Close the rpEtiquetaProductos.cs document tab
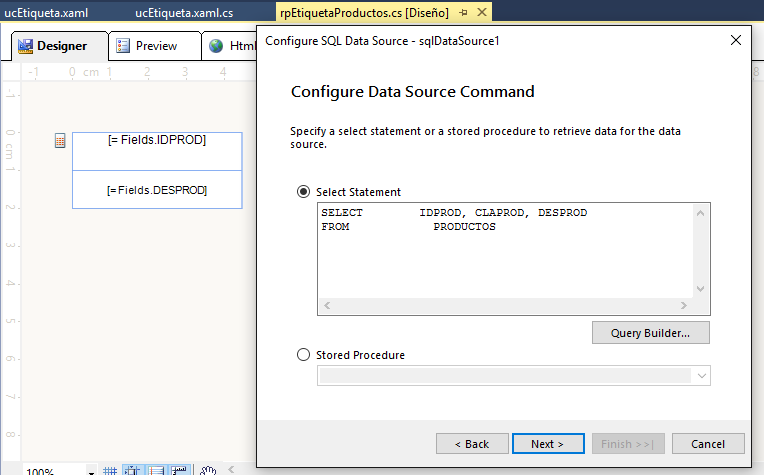This screenshot has width=764, height=475. point(481,12)
